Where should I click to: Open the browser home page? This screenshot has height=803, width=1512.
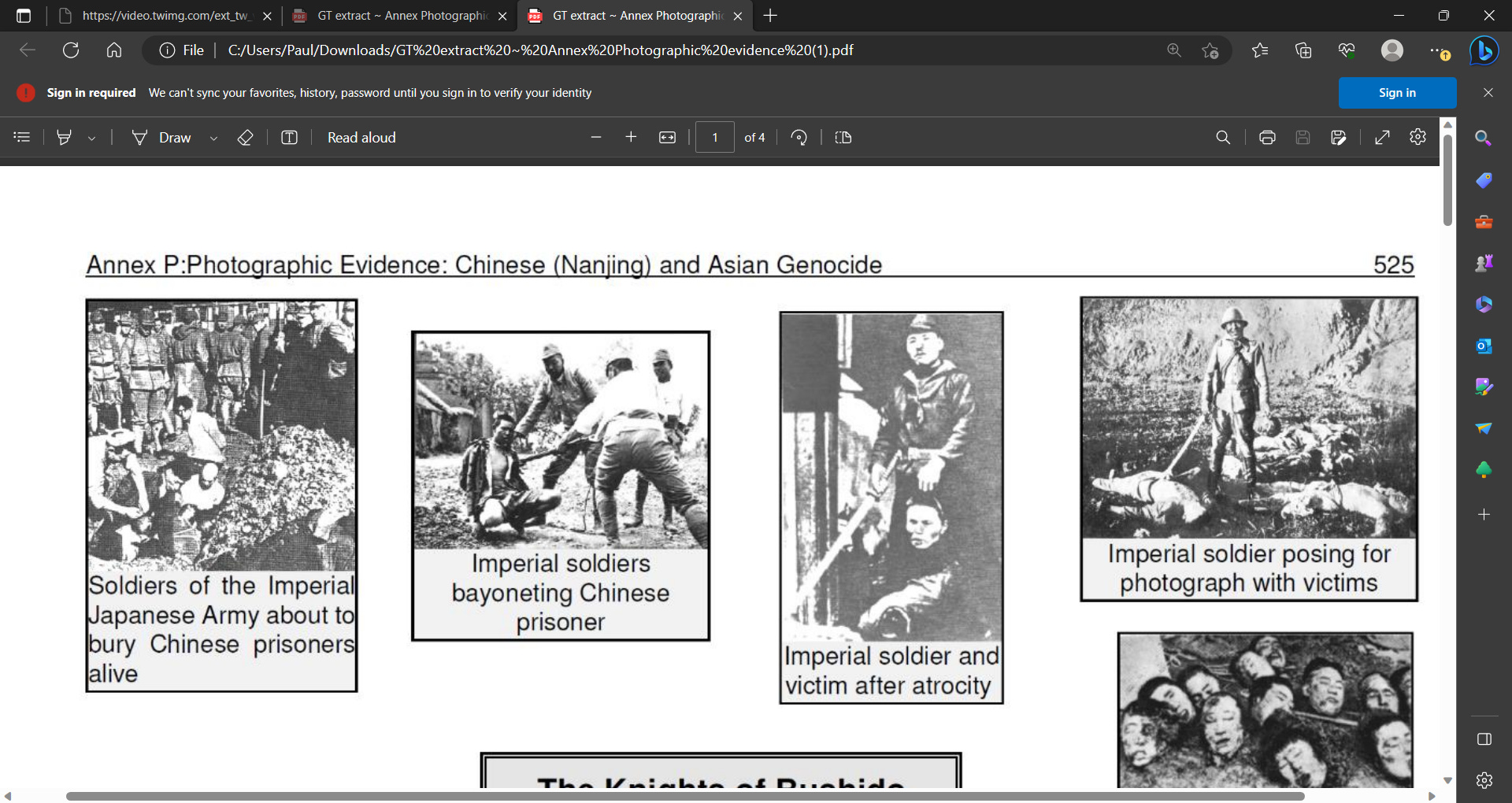tap(114, 50)
